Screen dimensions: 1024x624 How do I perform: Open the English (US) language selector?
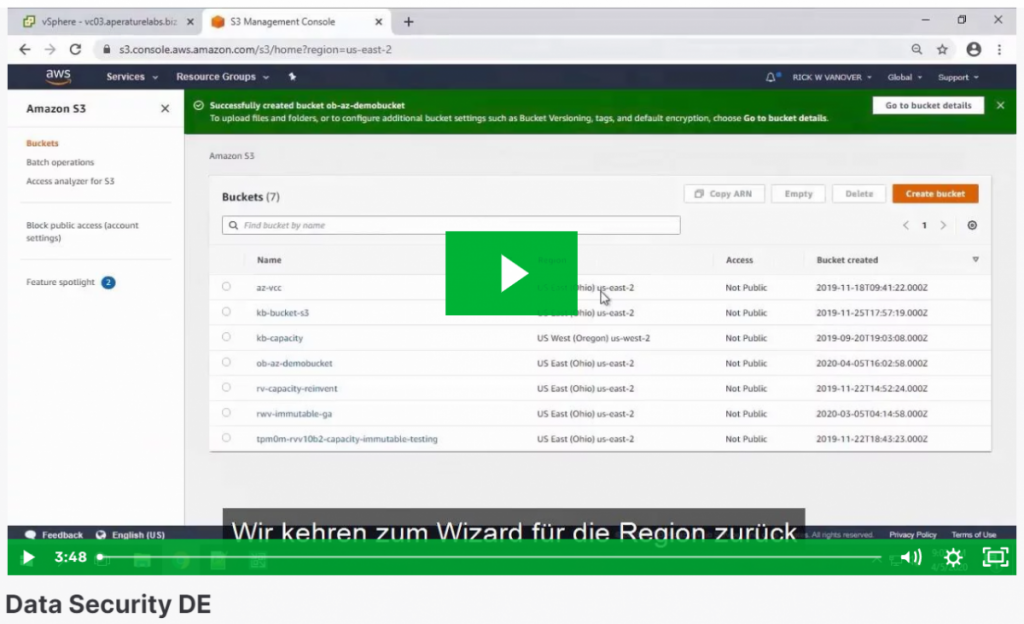pyautogui.click(x=130, y=535)
